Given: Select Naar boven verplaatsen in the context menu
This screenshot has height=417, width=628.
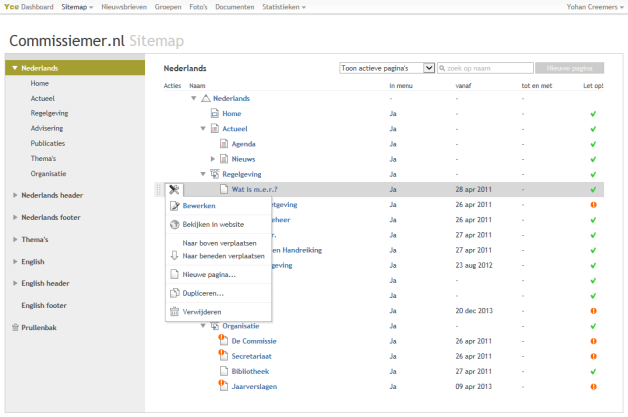Looking at the screenshot, I should (x=219, y=243).
